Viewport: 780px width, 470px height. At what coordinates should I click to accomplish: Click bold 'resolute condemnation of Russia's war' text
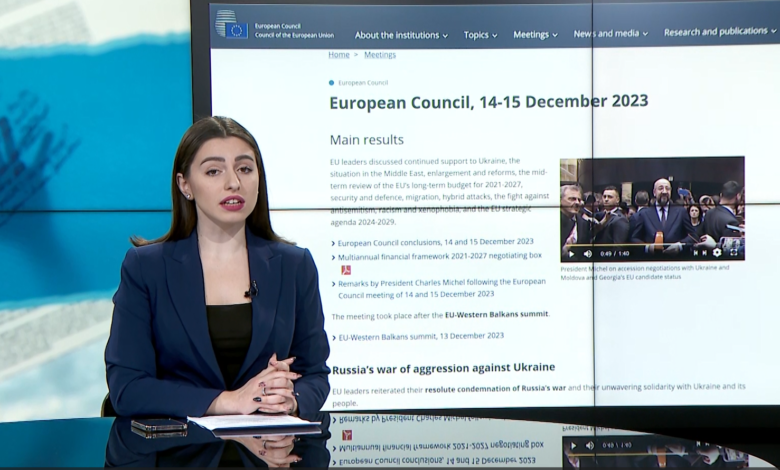495,388
